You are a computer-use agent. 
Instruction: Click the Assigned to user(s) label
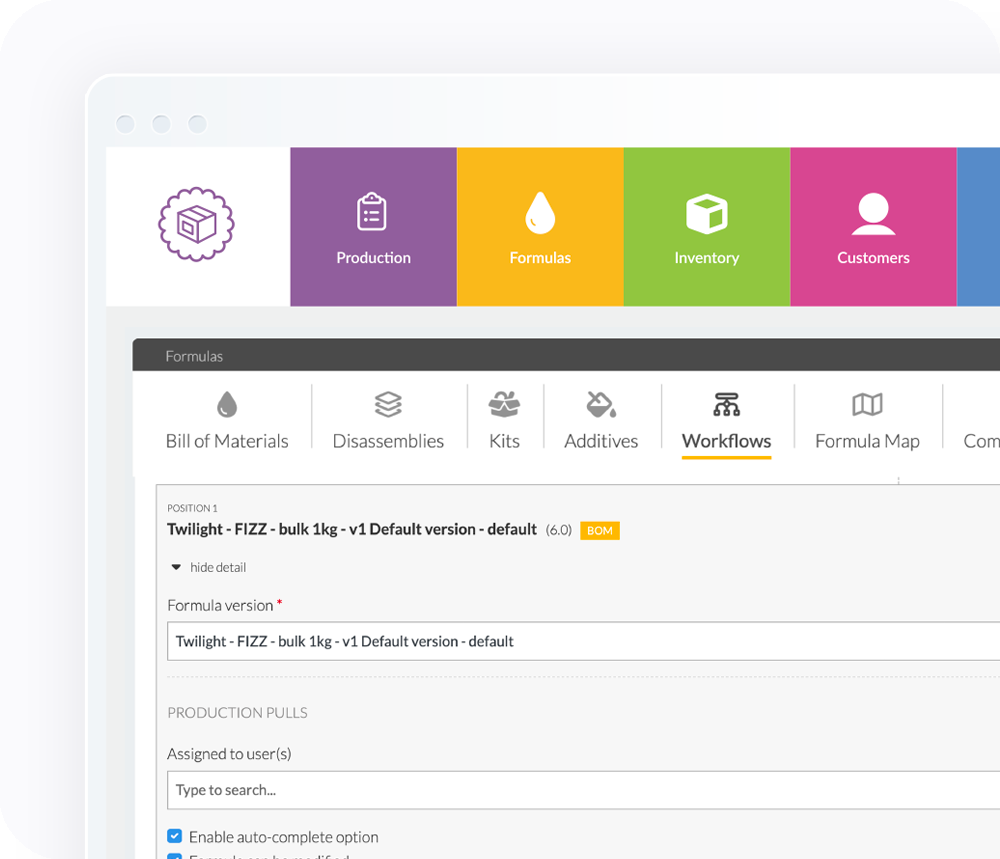pos(229,754)
